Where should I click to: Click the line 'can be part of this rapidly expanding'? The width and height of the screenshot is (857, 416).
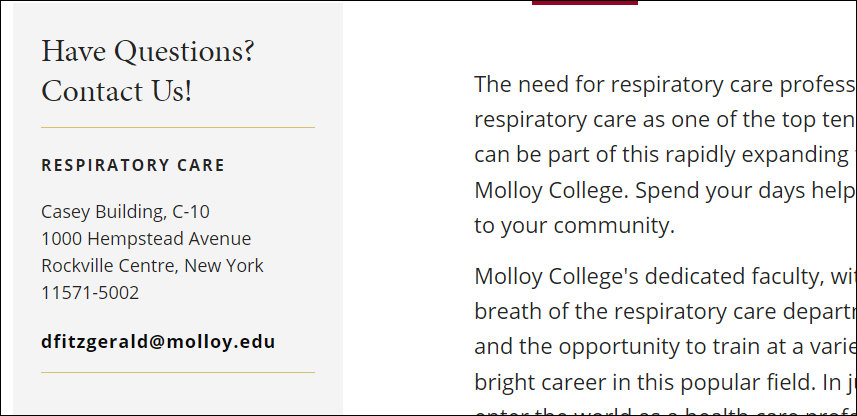tap(664, 155)
